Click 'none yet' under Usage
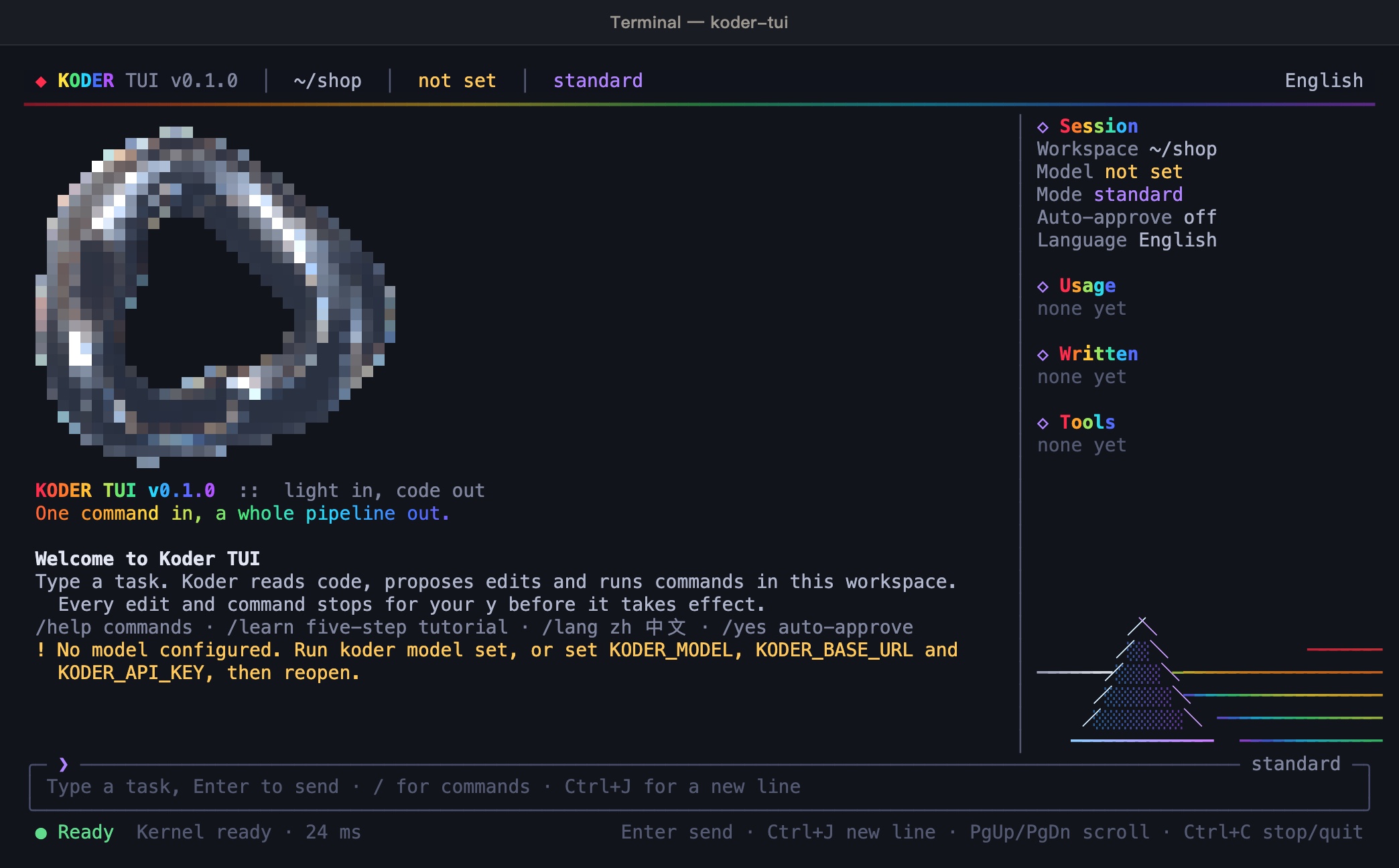The image size is (1399, 868). point(1081,309)
